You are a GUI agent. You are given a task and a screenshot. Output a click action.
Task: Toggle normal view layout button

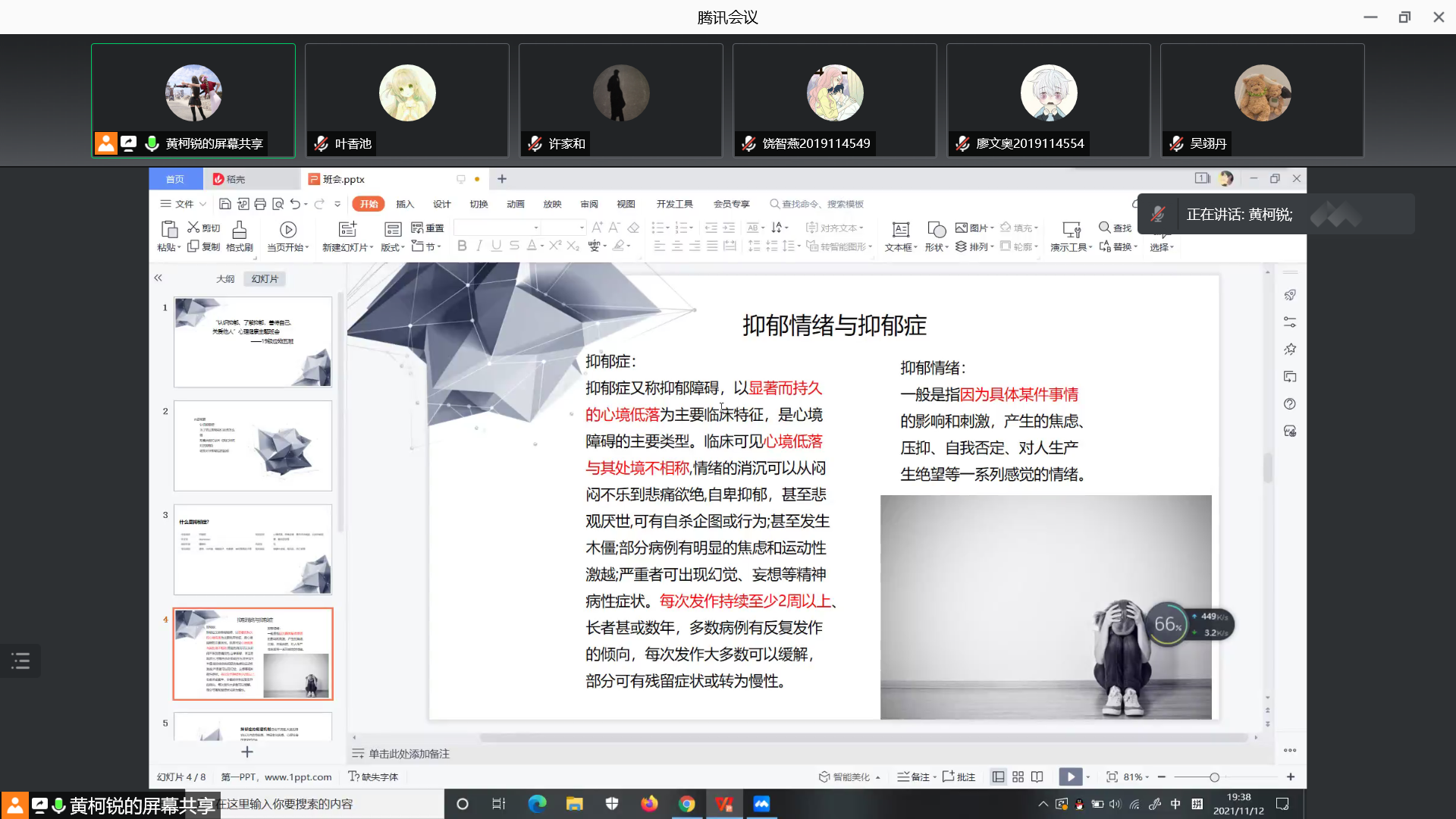pos(998,777)
